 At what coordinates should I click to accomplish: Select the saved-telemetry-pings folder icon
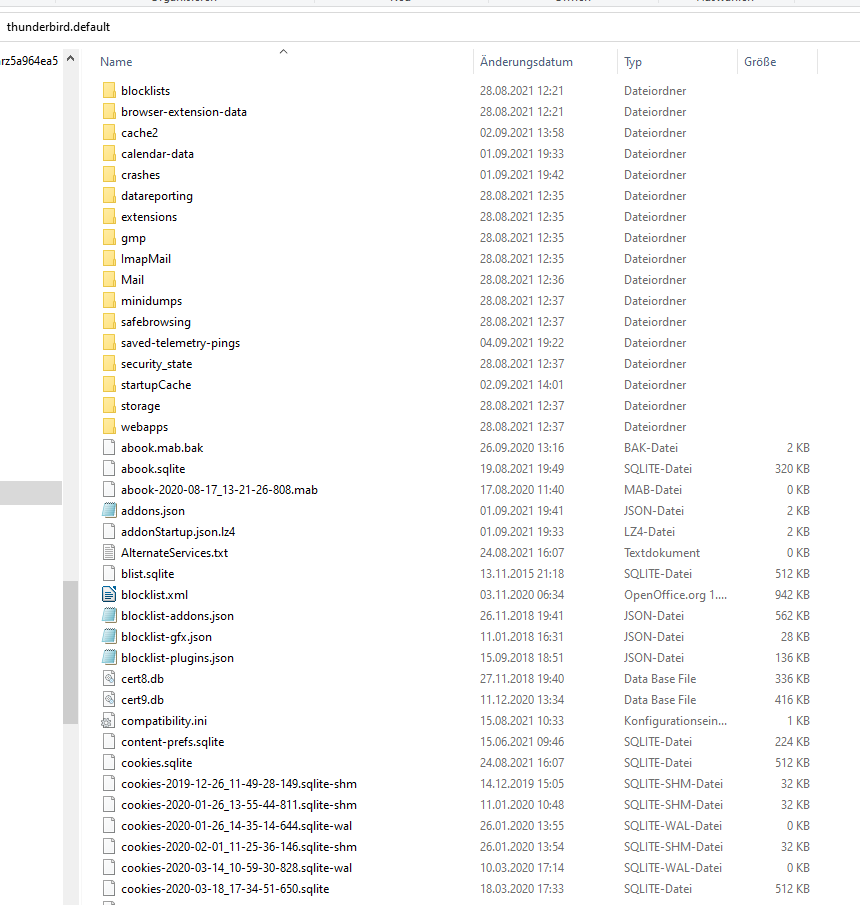click(x=109, y=343)
